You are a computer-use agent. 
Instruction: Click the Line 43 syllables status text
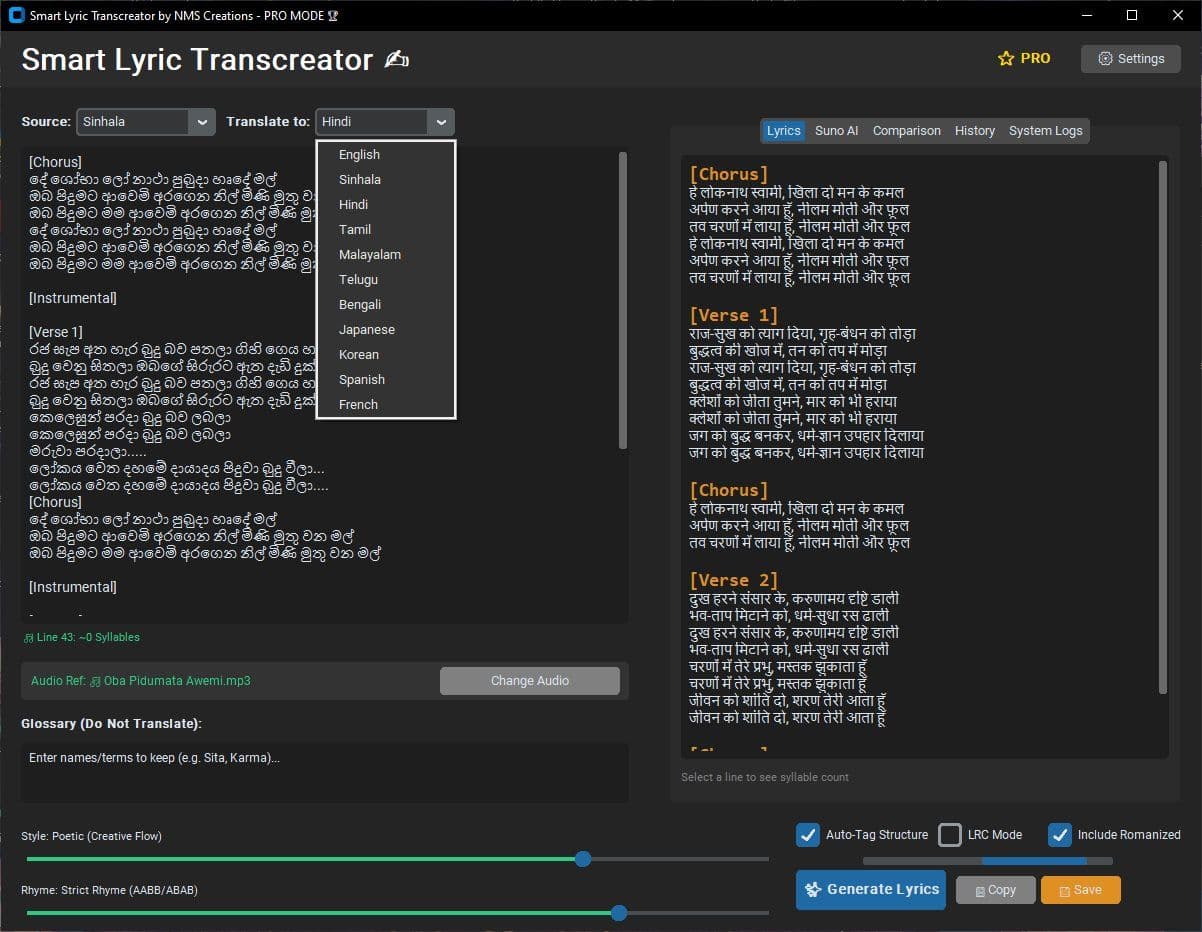88,638
